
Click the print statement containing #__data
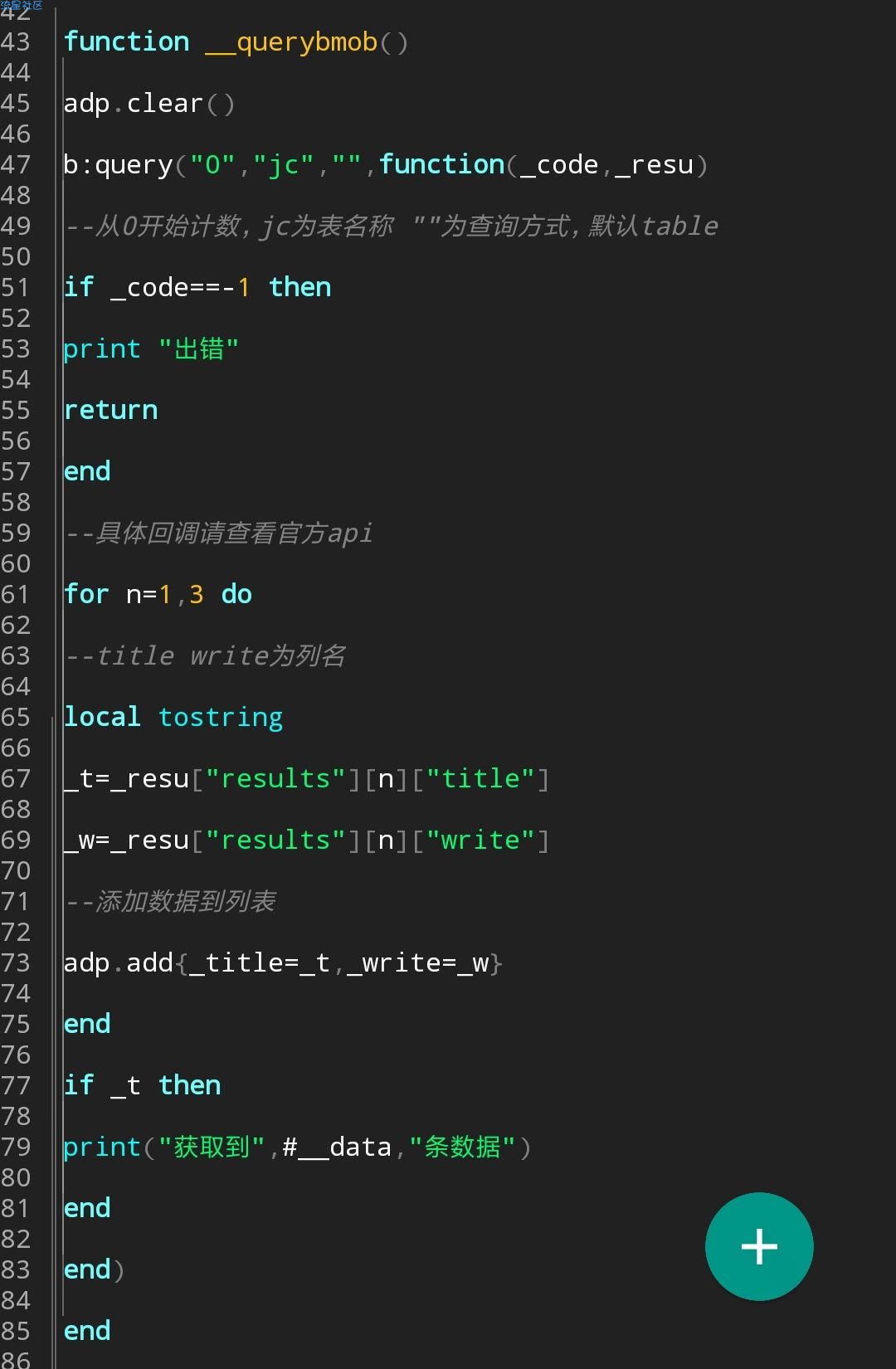296,1147
